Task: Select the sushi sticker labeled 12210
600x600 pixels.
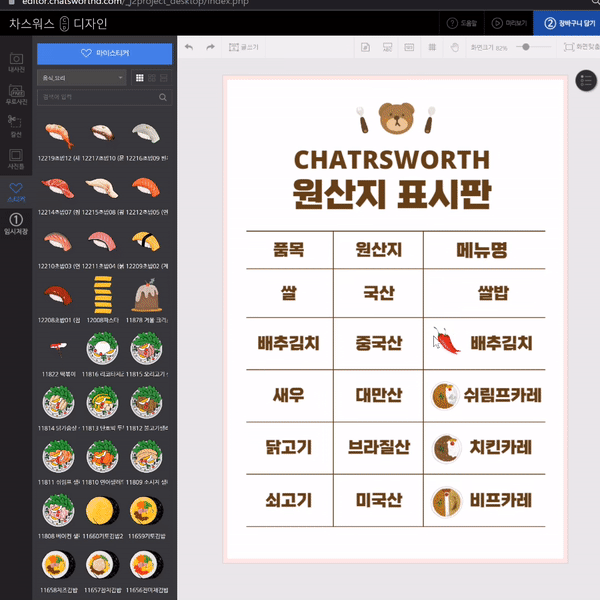Action: tap(58, 241)
